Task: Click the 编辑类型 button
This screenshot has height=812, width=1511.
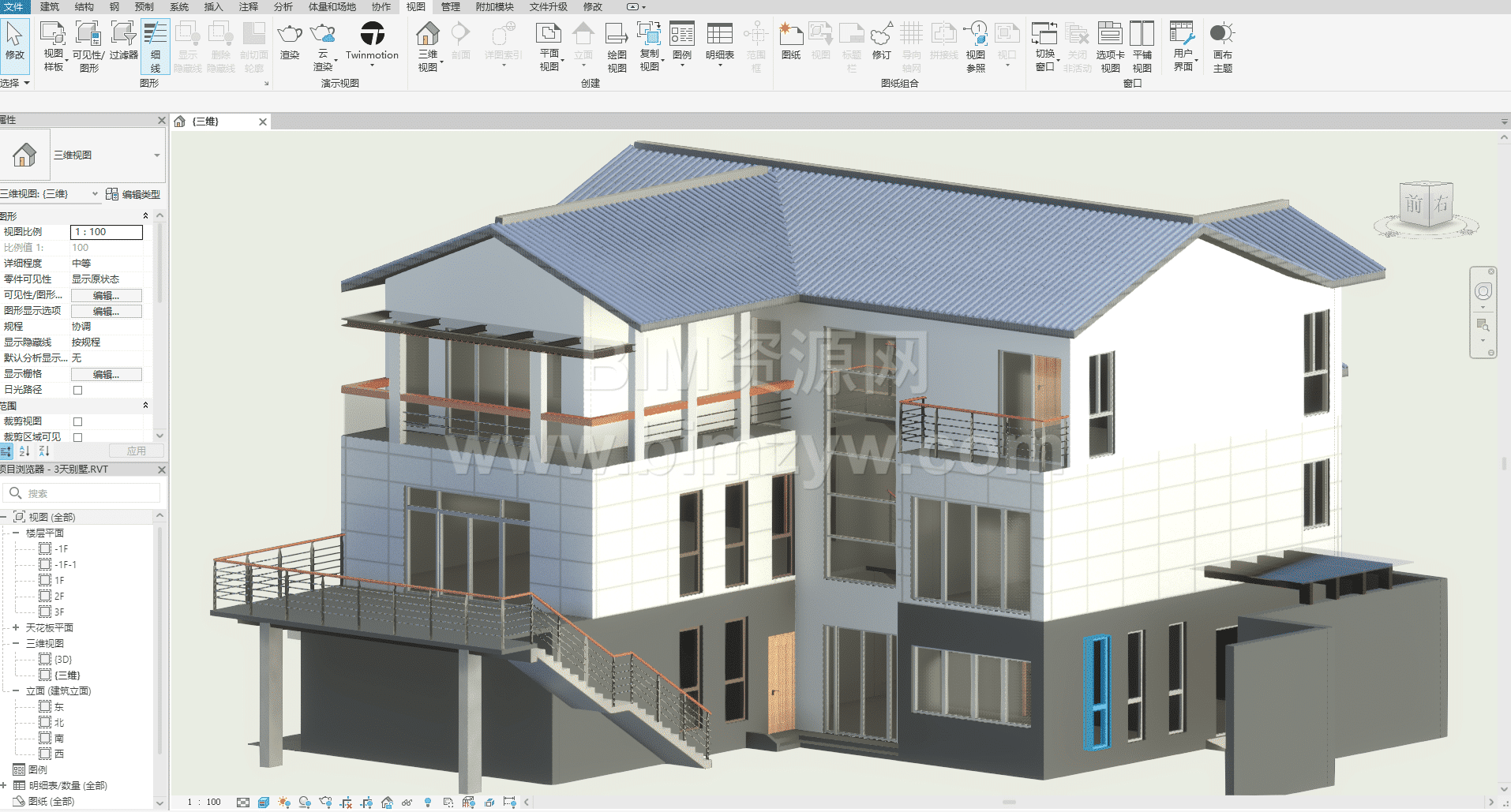Action: [x=133, y=194]
